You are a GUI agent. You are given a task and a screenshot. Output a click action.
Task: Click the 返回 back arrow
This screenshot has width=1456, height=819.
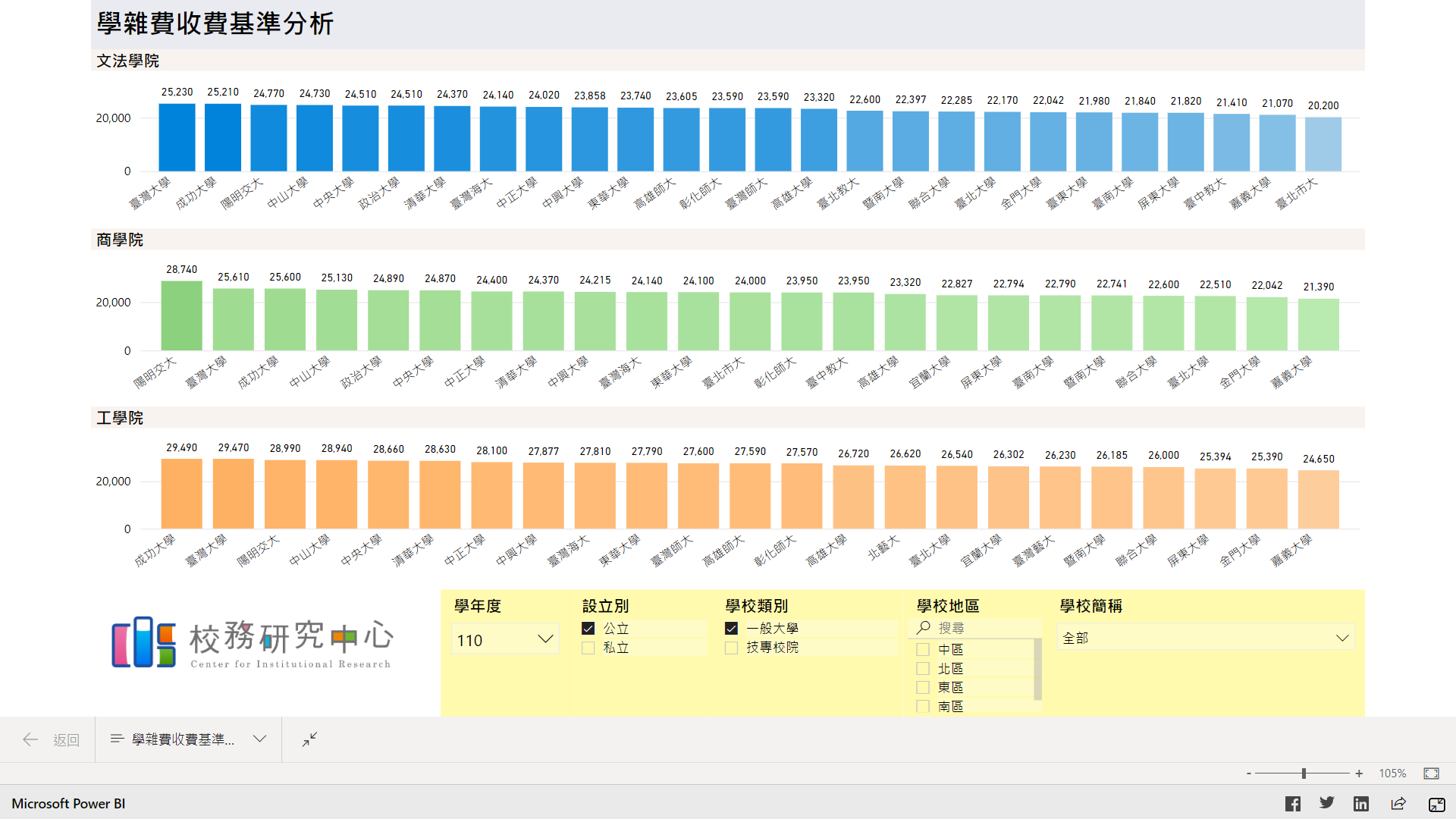[x=30, y=739]
